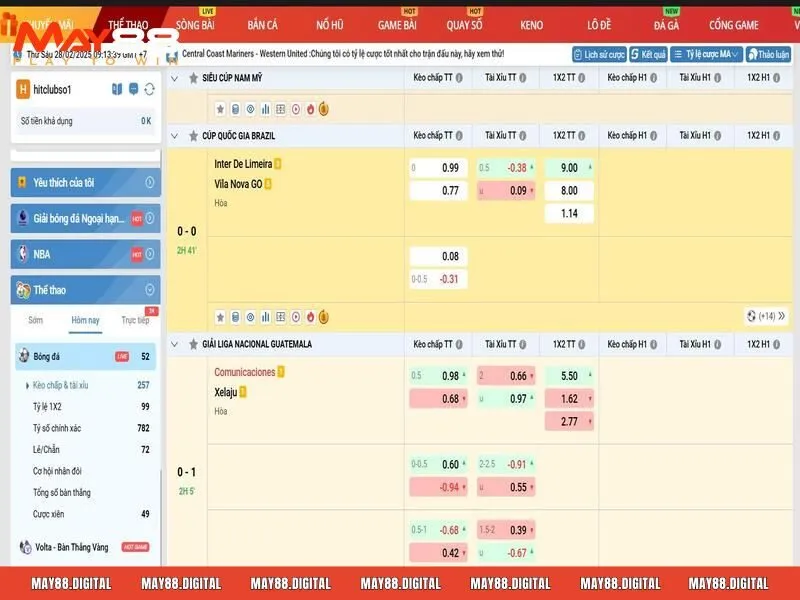Open the Nổ Hũ menu tab
Image resolution: width=800 pixels, height=600 pixels.
click(x=330, y=24)
